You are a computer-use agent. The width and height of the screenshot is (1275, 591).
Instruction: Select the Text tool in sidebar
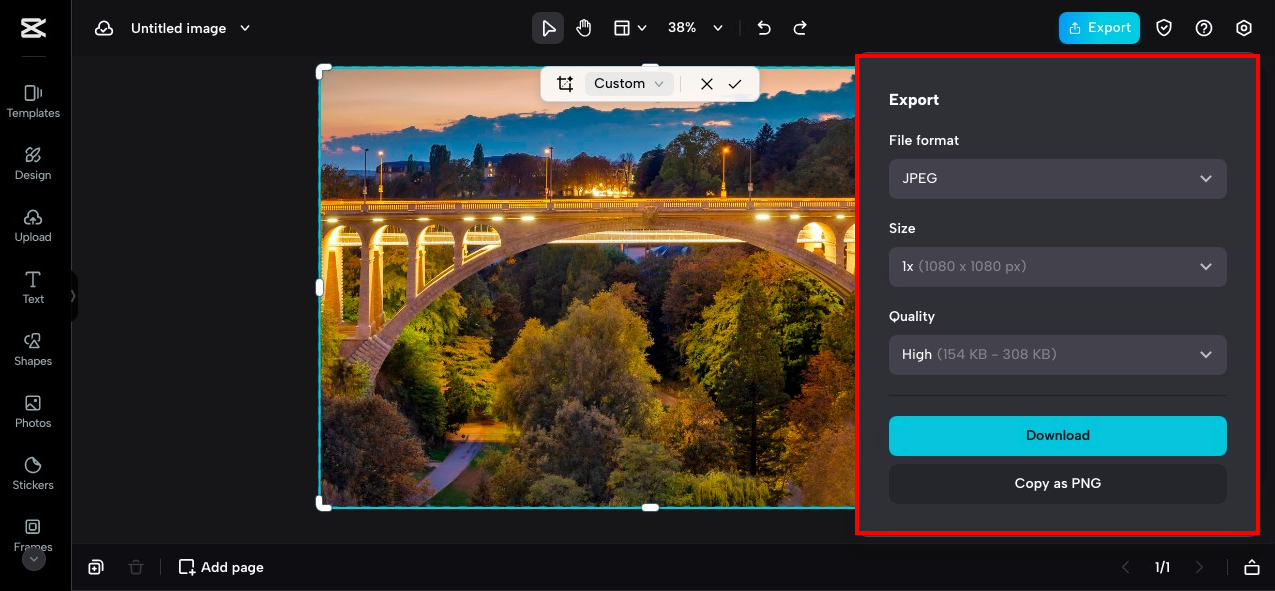click(33, 287)
